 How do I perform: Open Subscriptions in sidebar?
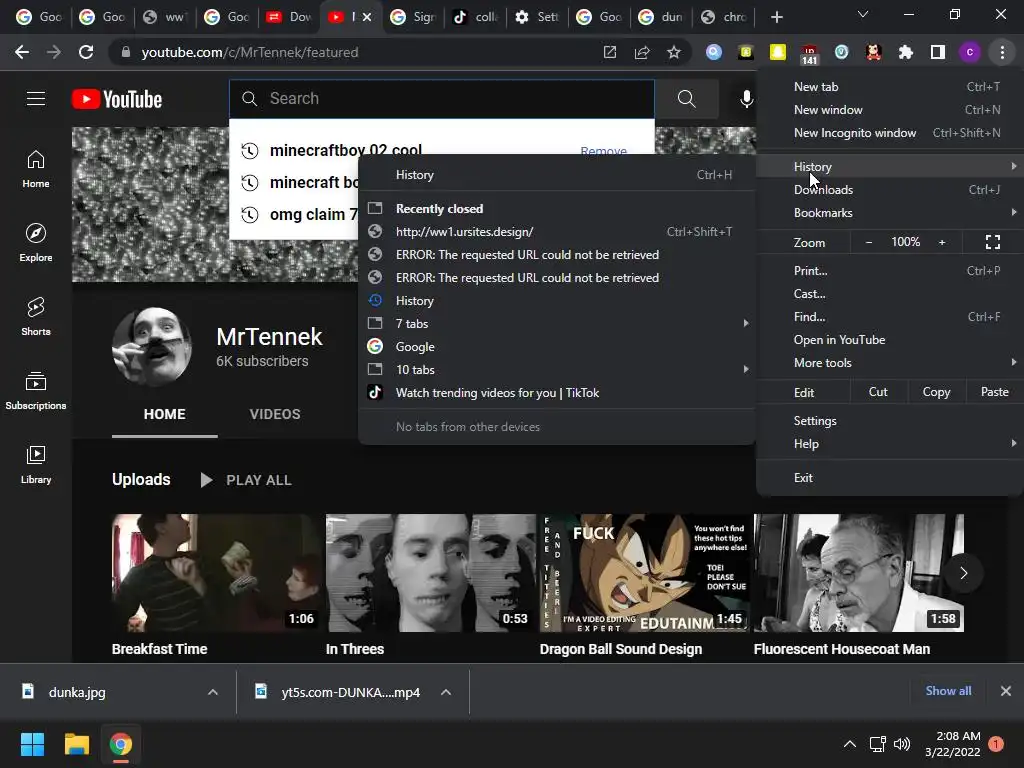pos(36,391)
